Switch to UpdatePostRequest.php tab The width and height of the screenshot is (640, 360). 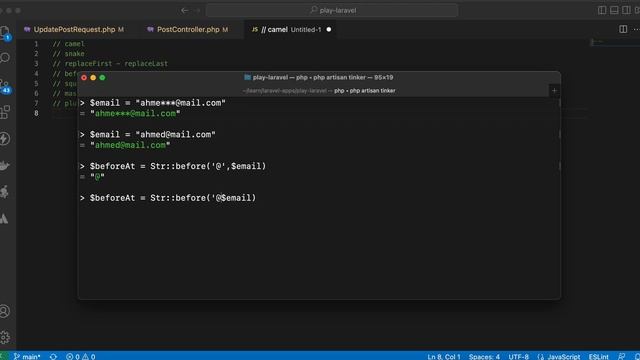[74, 29]
